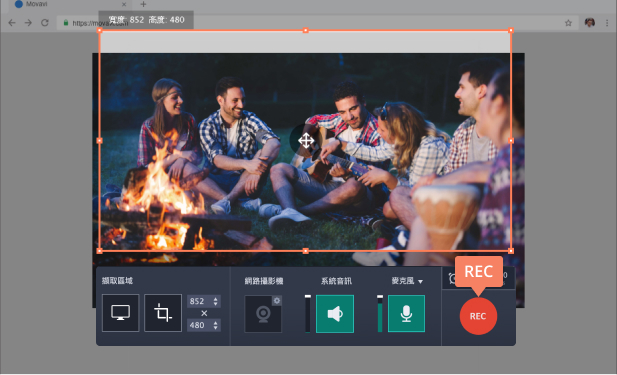
Task: Expand the microphone source dropdown arrow
Action: (x=421, y=282)
